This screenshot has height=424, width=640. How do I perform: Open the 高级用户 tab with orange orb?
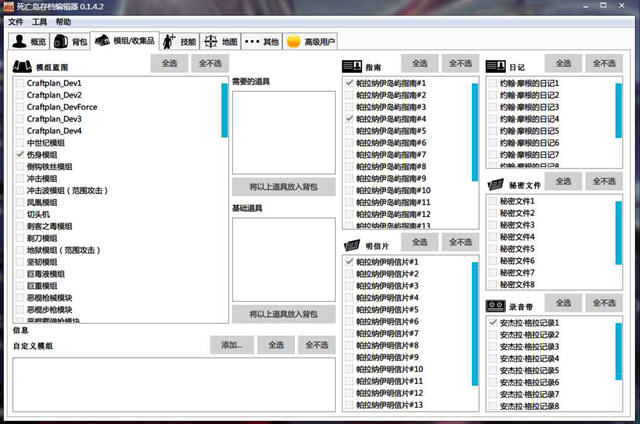(x=310, y=41)
